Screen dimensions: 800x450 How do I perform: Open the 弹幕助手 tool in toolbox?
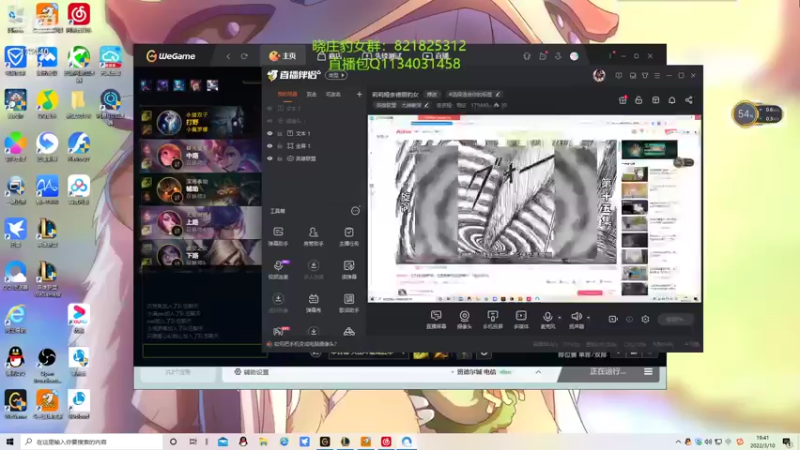(x=278, y=236)
